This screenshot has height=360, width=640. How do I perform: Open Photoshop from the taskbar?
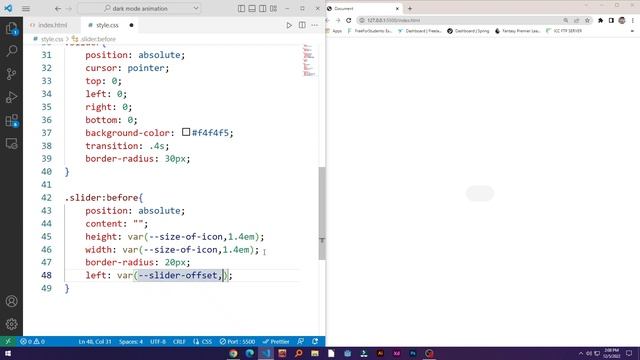tap(413, 353)
